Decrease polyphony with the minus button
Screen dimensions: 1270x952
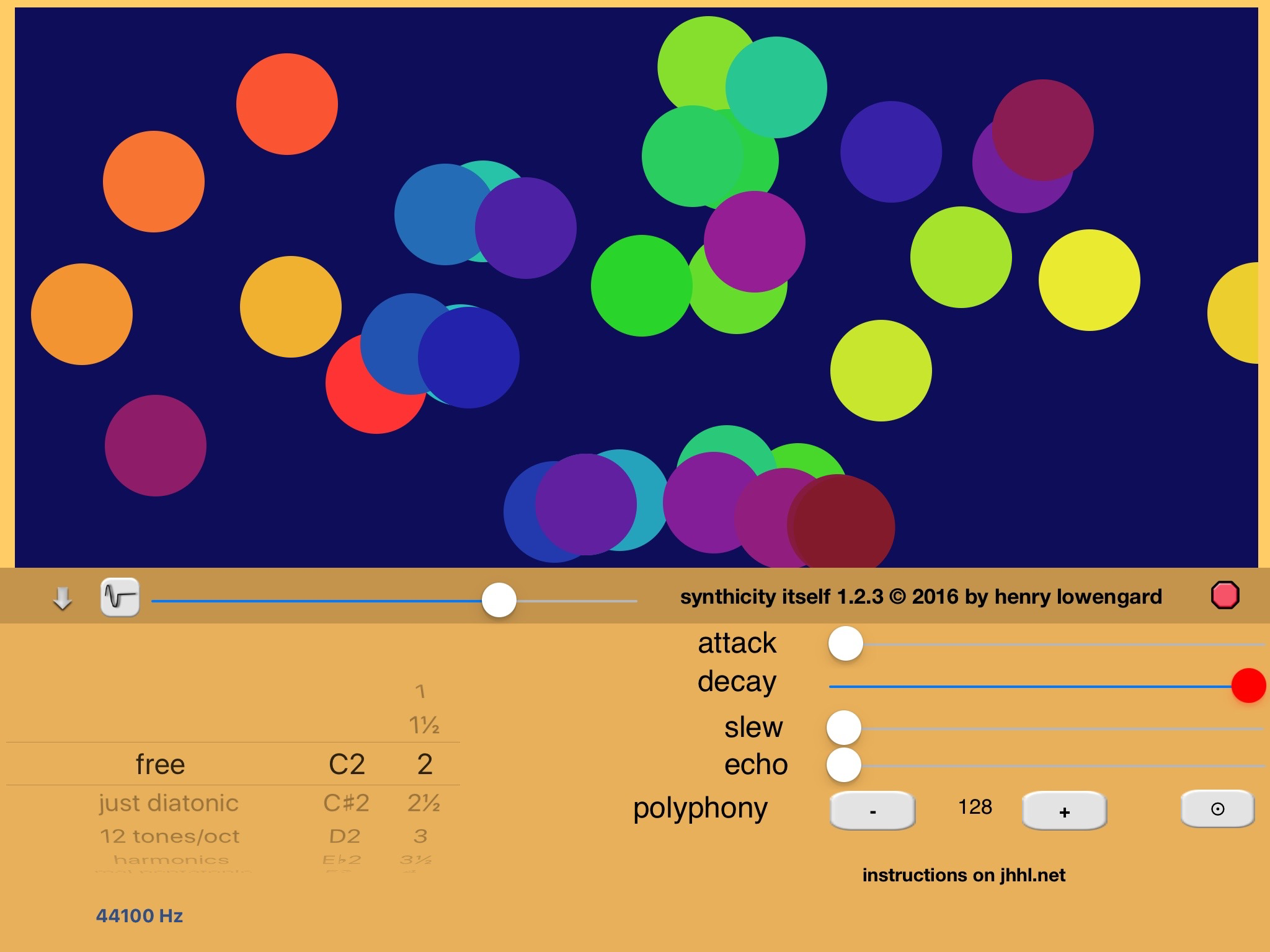[x=873, y=811]
